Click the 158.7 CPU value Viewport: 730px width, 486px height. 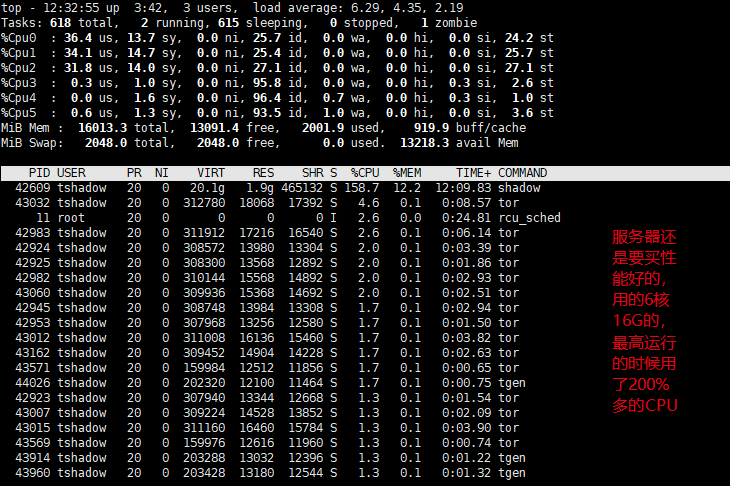tap(362, 188)
